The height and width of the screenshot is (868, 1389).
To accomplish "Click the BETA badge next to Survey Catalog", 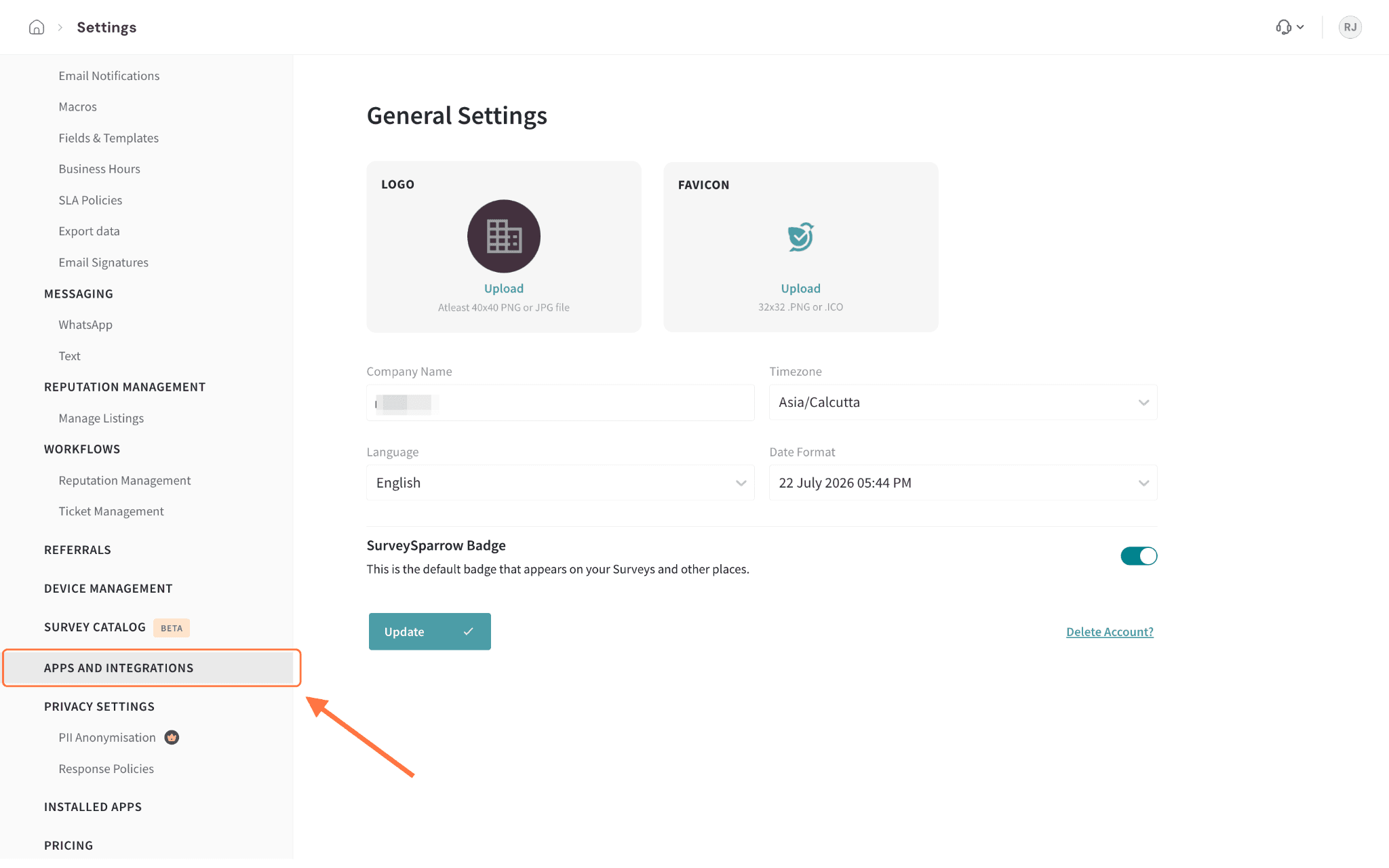I will [172, 628].
